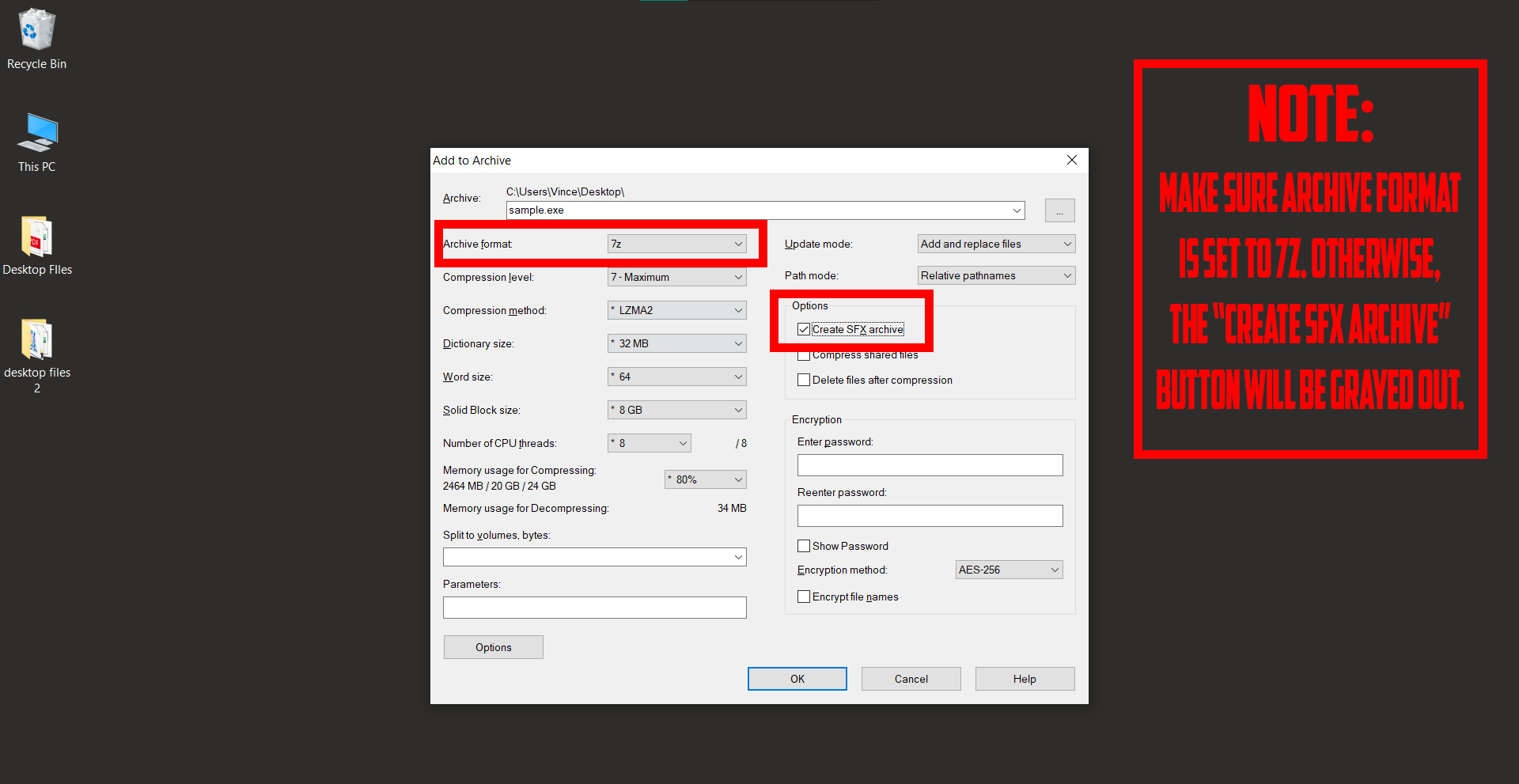Image resolution: width=1519 pixels, height=784 pixels.
Task: Click the archive path browse button
Action: point(1059,210)
